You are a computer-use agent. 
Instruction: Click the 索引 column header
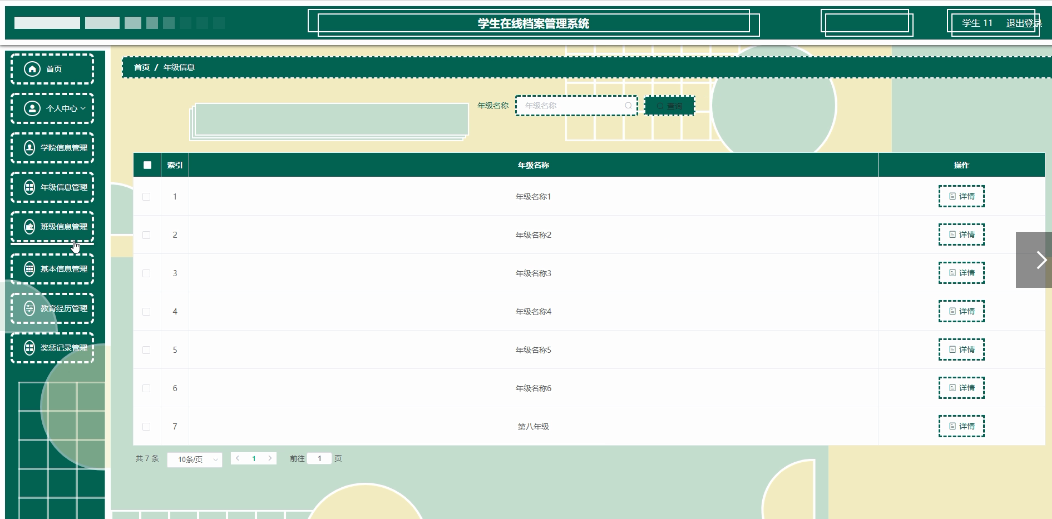point(175,165)
